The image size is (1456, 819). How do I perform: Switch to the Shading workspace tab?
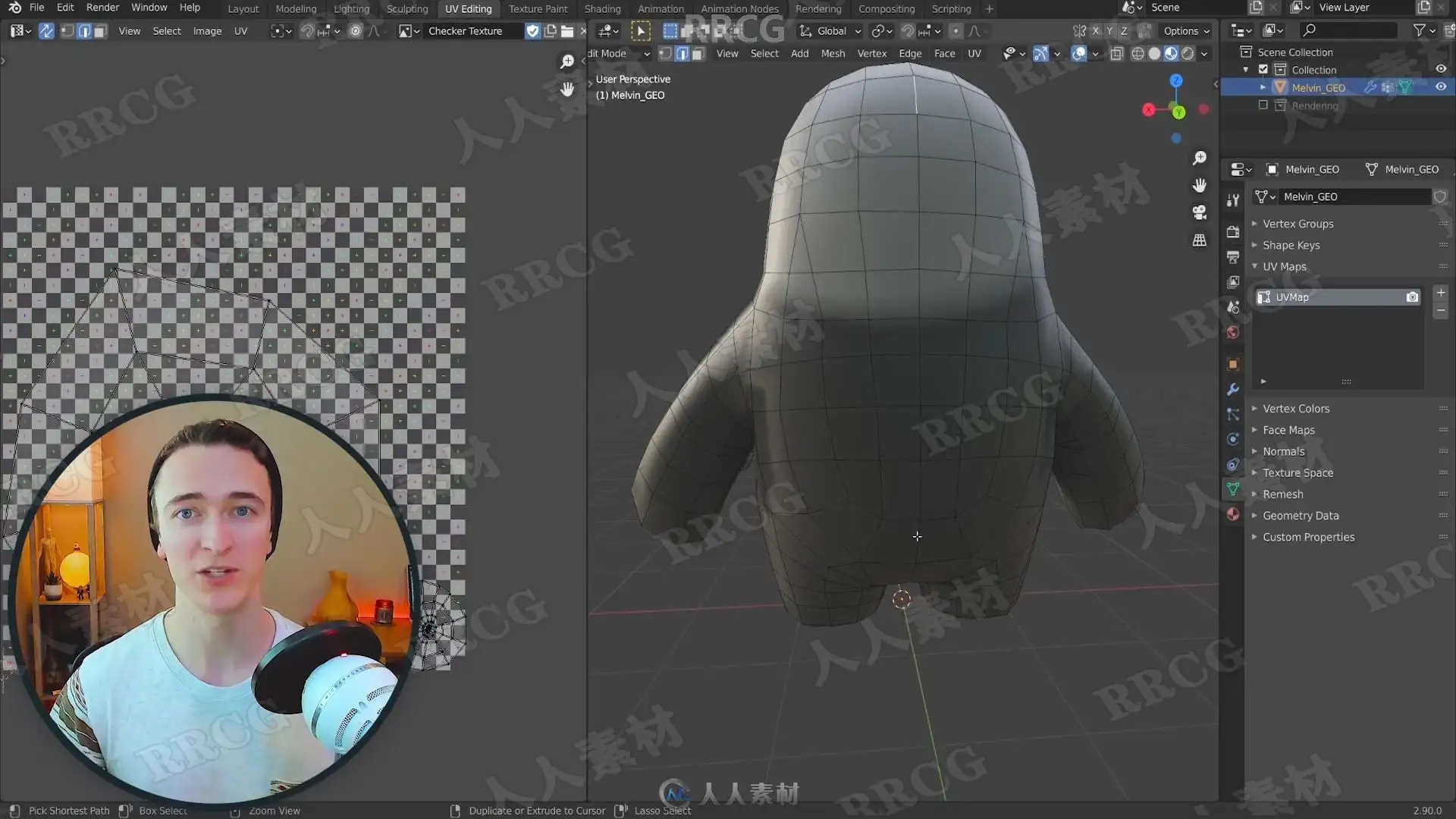pos(602,9)
